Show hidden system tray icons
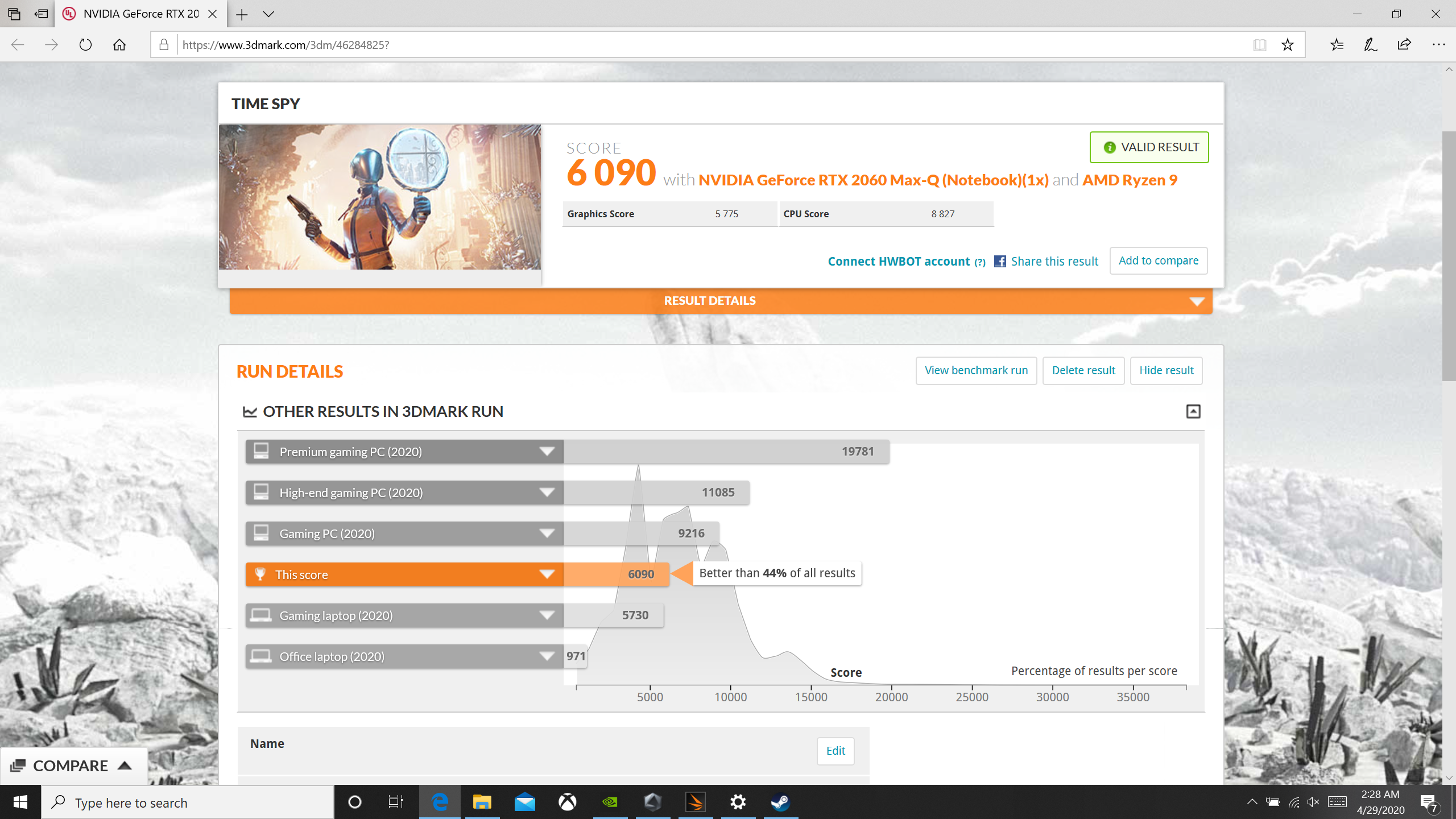 1252,802
